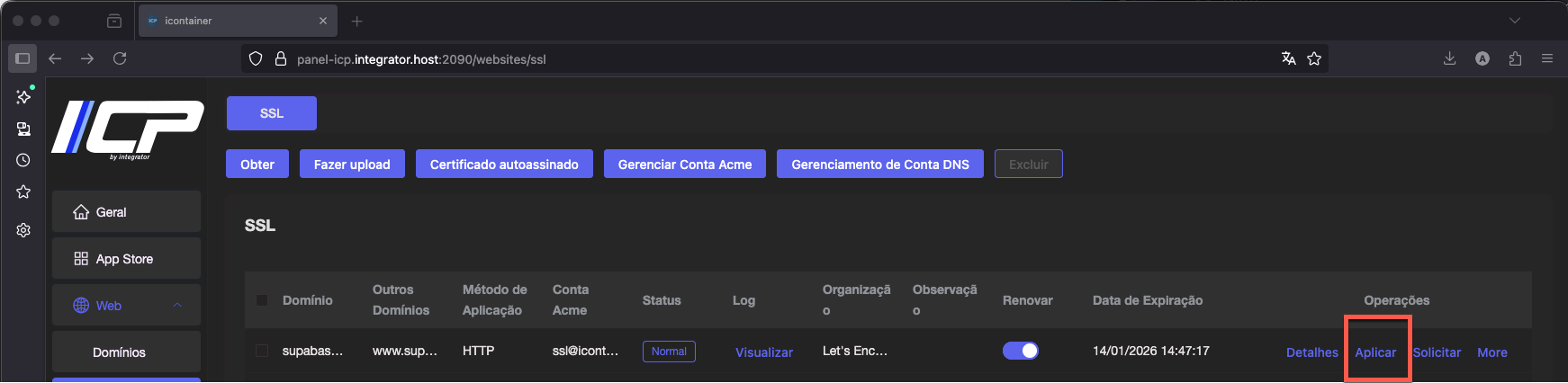This screenshot has width=1568, height=383.
Task: Go back with the browser arrow
Action: pyautogui.click(x=55, y=58)
